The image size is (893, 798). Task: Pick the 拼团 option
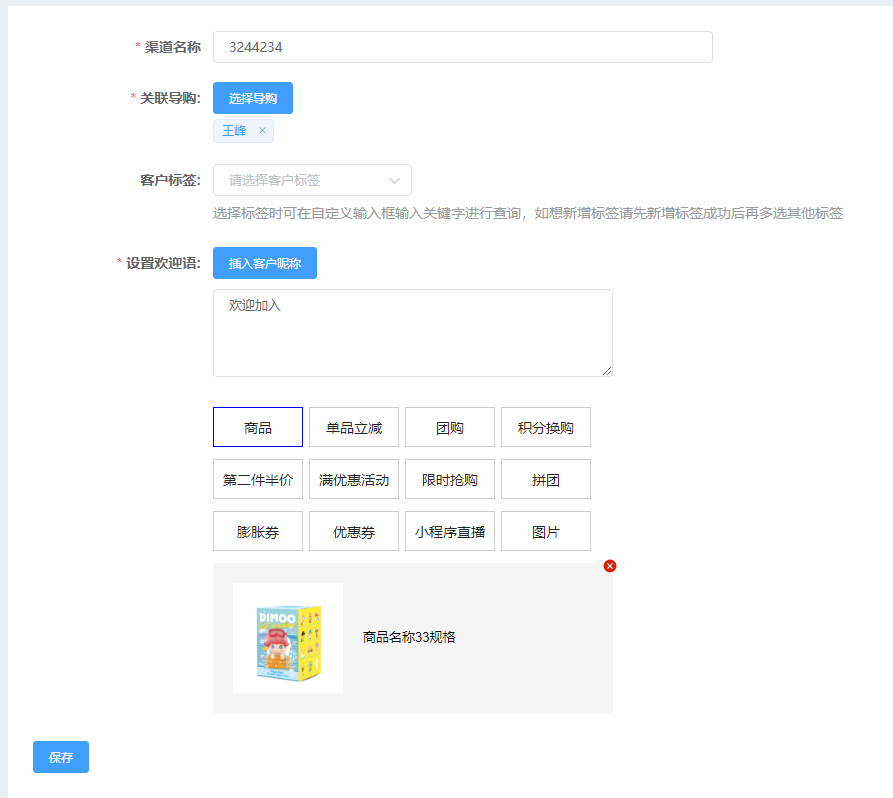545,479
